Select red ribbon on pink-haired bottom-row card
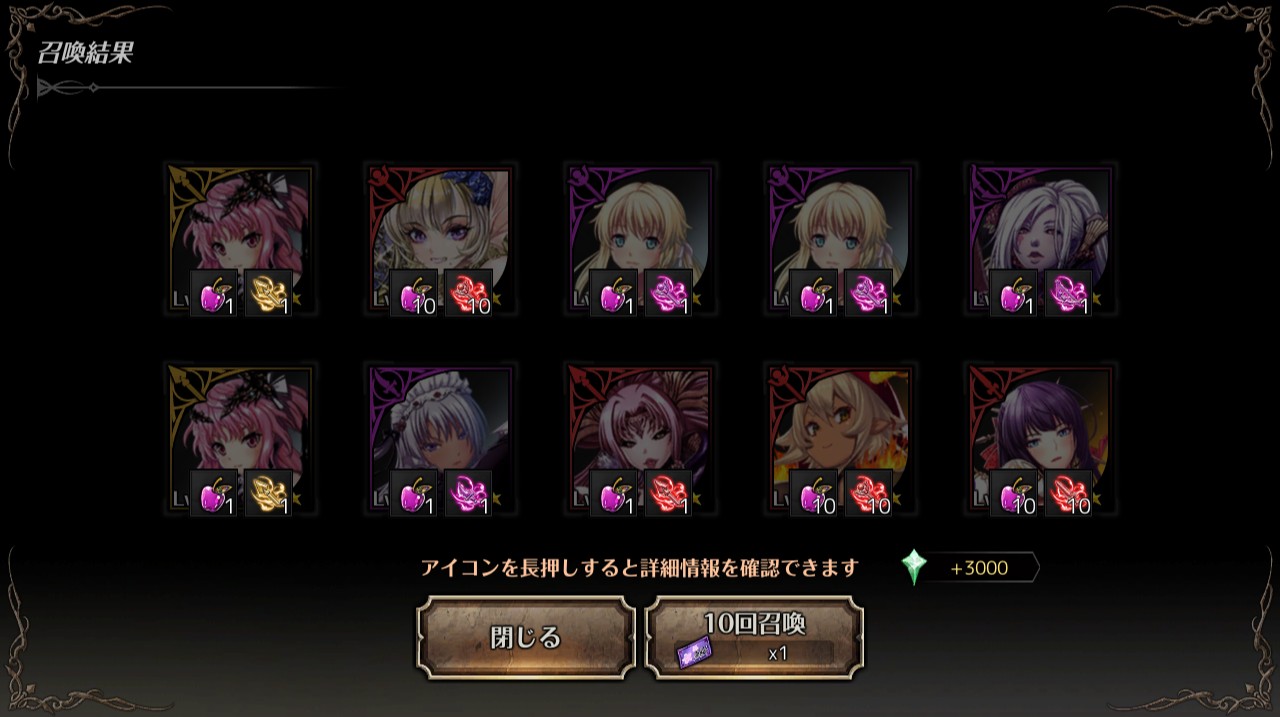Image resolution: width=1280 pixels, height=717 pixels. [x=669, y=494]
